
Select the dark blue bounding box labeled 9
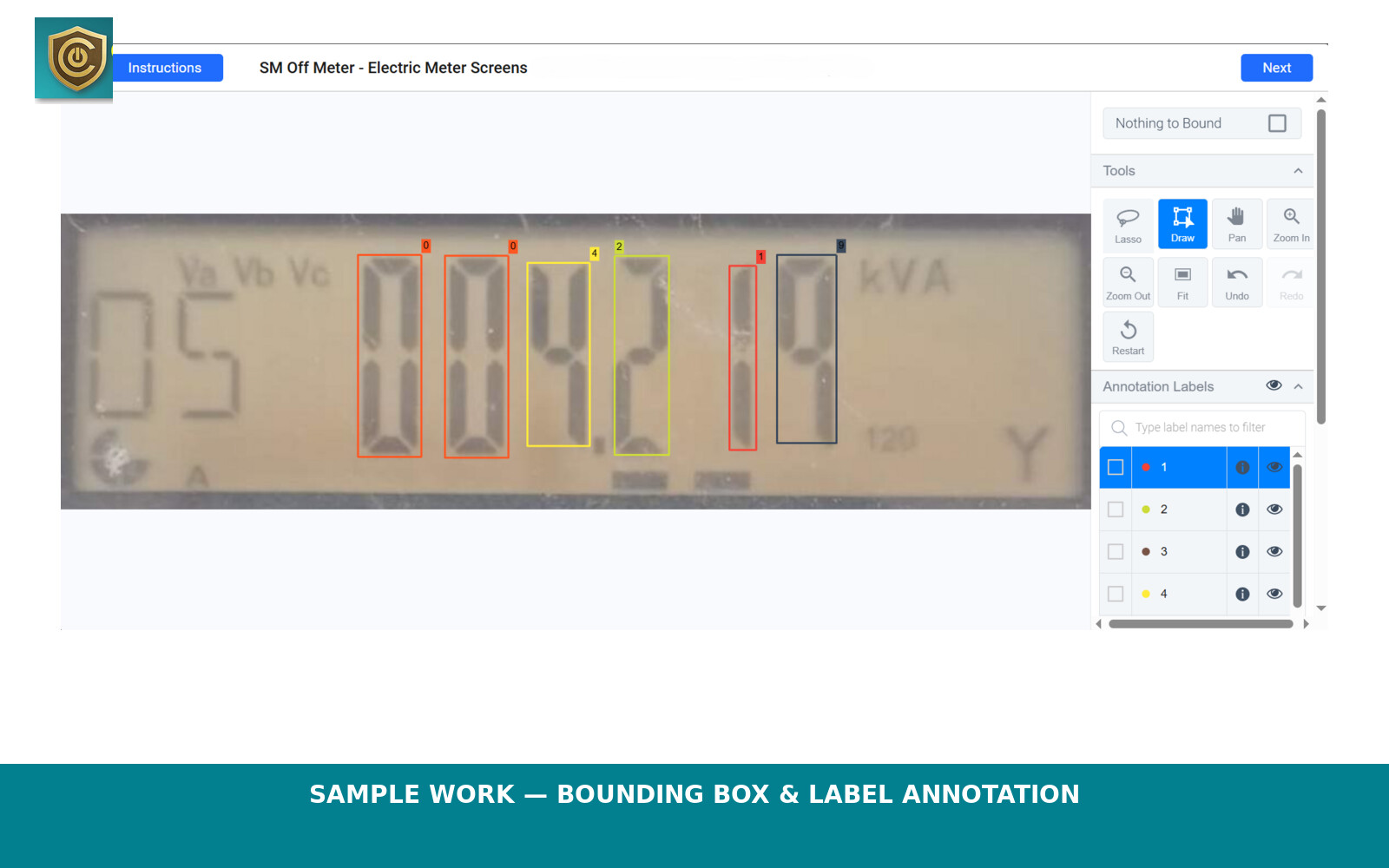pos(806,349)
